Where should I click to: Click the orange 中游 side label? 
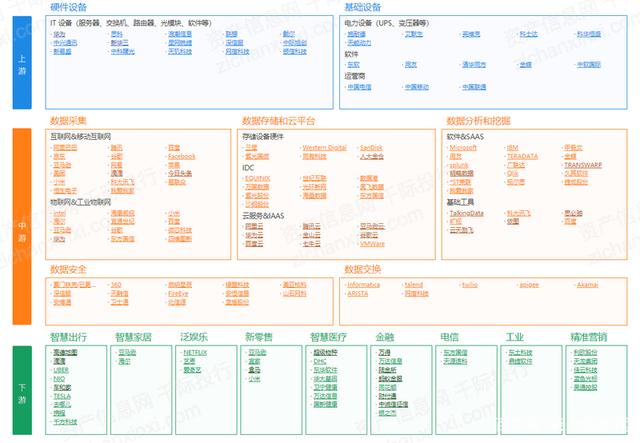pos(22,227)
